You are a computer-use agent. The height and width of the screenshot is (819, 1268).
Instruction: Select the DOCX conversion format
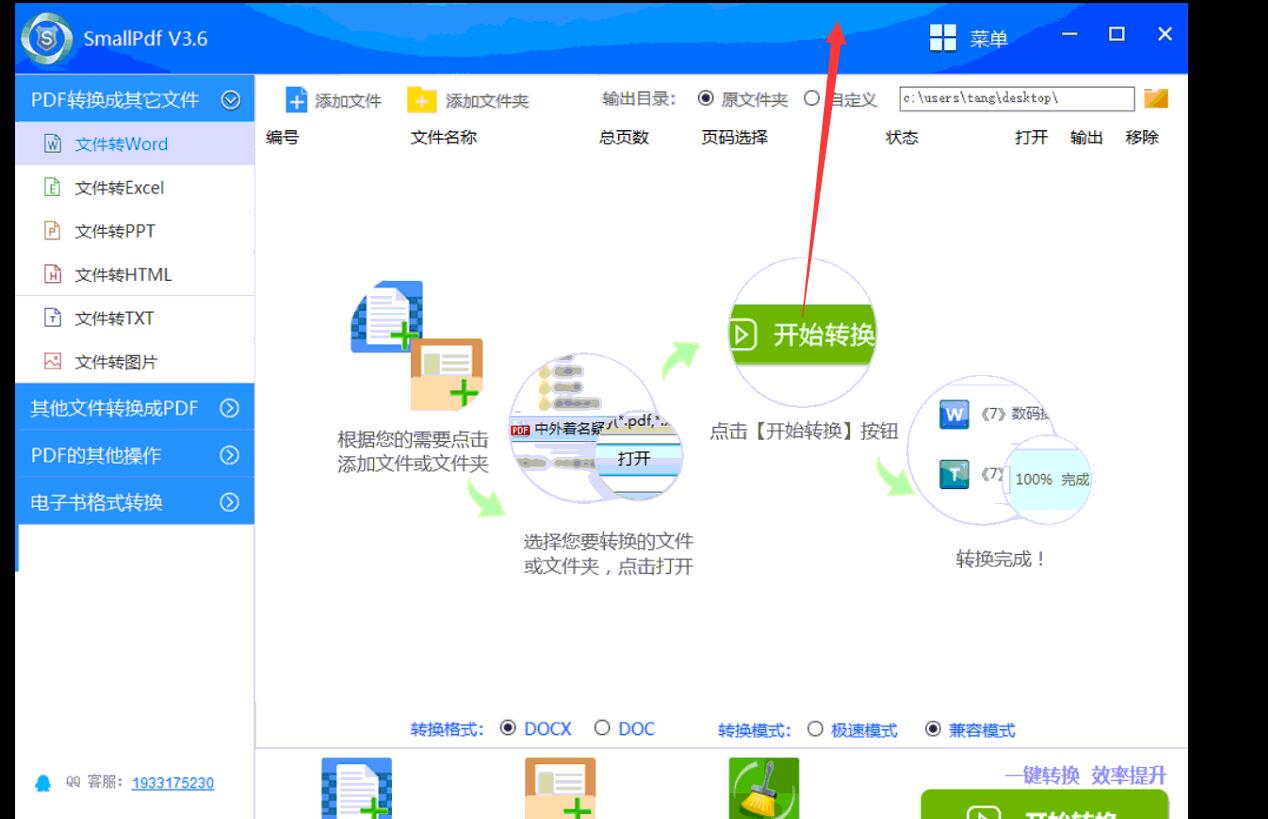point(509,728)
